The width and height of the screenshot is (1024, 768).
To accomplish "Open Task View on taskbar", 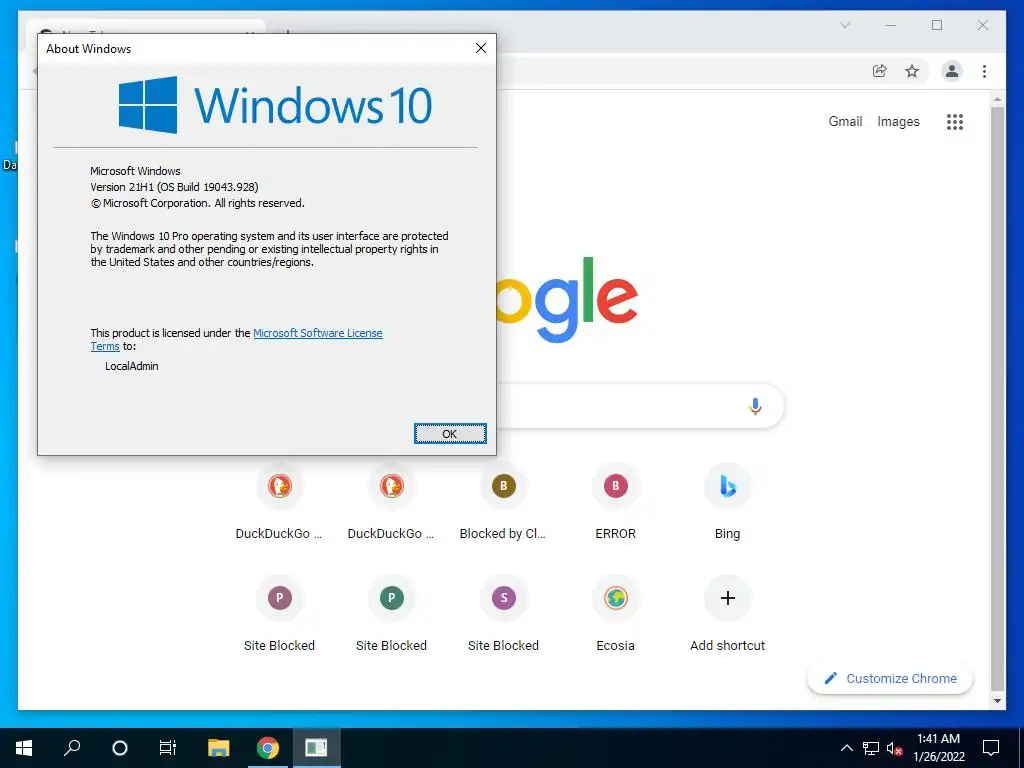I will (x=168, y=748).
